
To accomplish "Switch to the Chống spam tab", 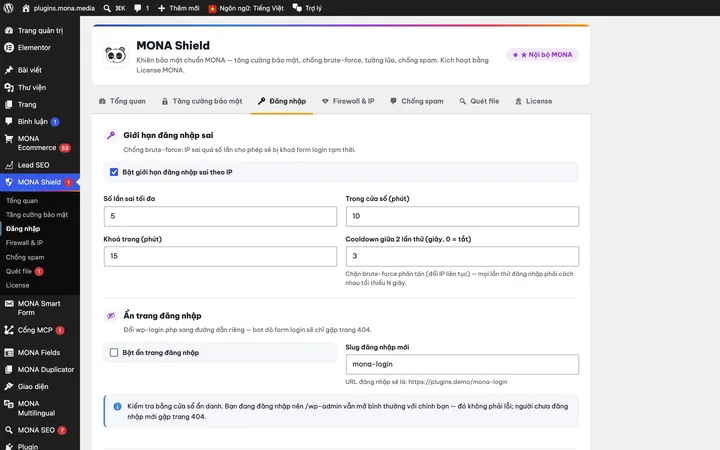I will click(x=416, y=101).
